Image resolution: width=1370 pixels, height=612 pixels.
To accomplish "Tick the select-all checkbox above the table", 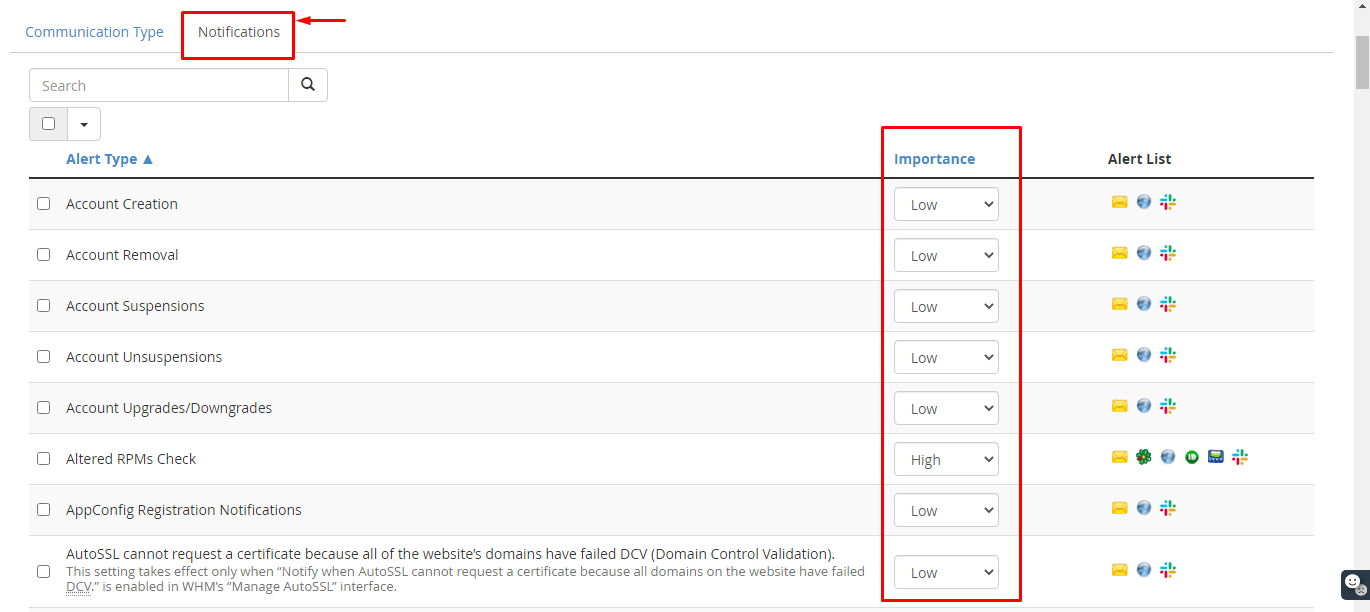I will click(x=48, y=124).
